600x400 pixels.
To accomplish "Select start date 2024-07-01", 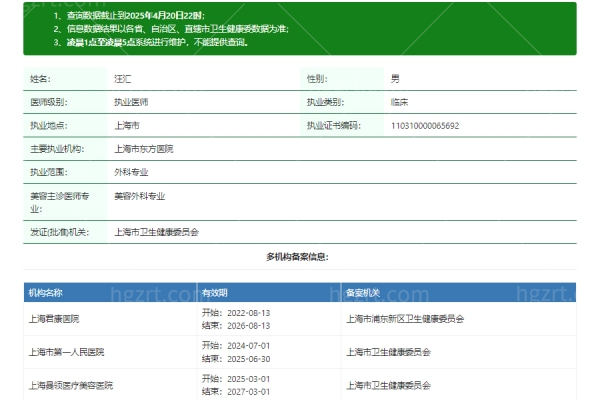I will pos(249,346).
